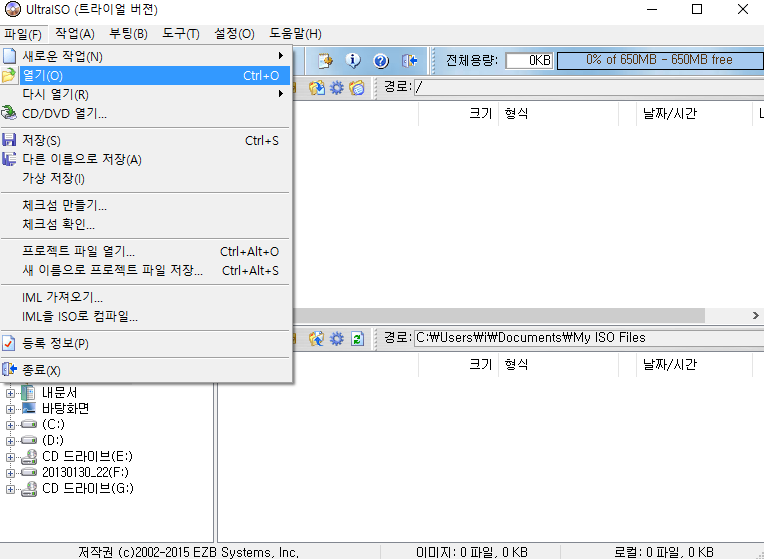The image size is (764, 559).
Task: Select 프로젝트 파일 열기... entry
Action: (146, 251)
